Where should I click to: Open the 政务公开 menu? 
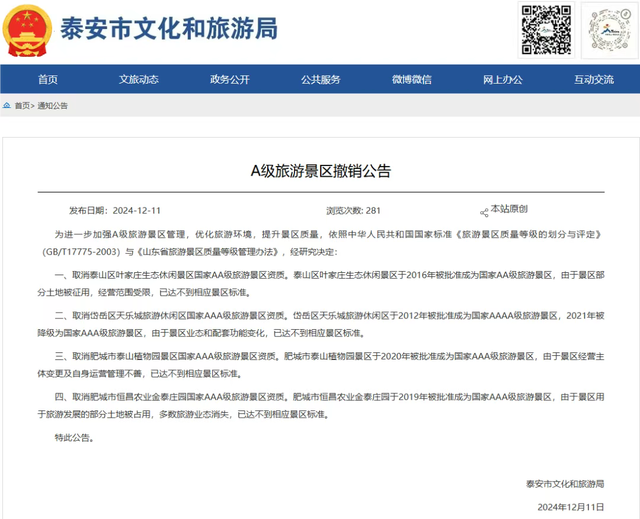coord(230,80)
